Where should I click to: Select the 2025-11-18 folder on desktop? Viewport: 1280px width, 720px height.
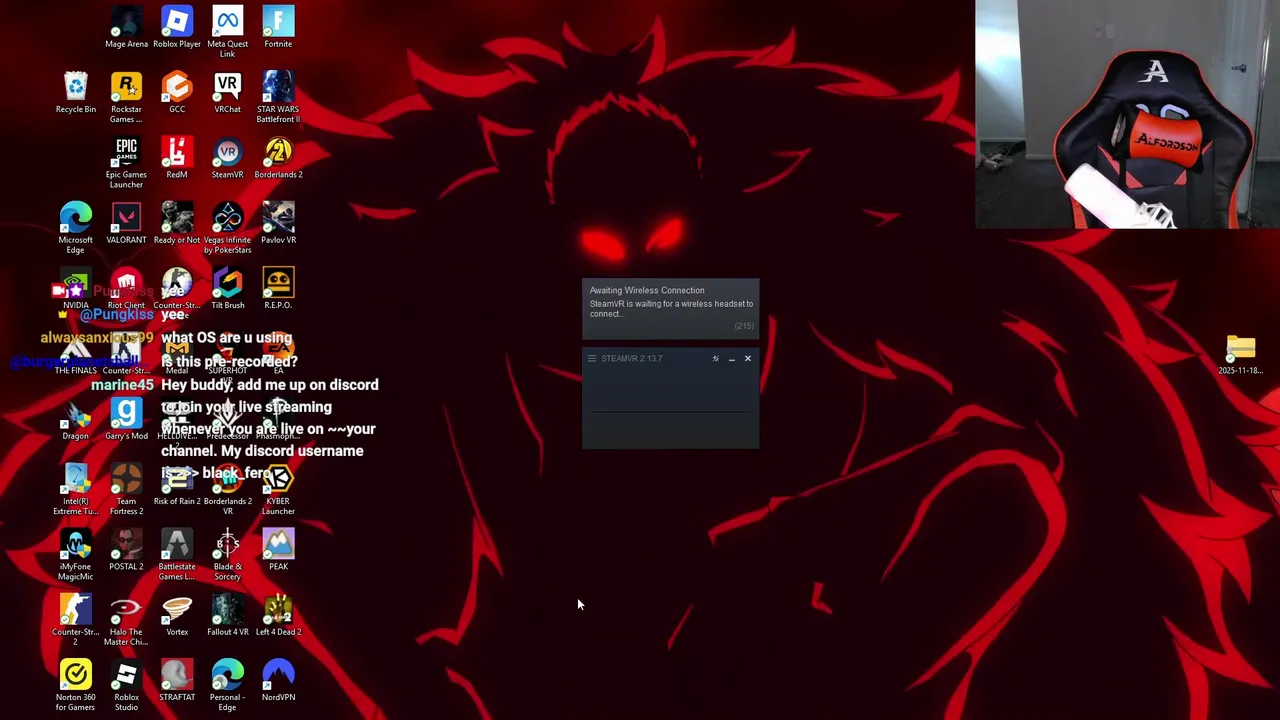(x=1240, y=354)
